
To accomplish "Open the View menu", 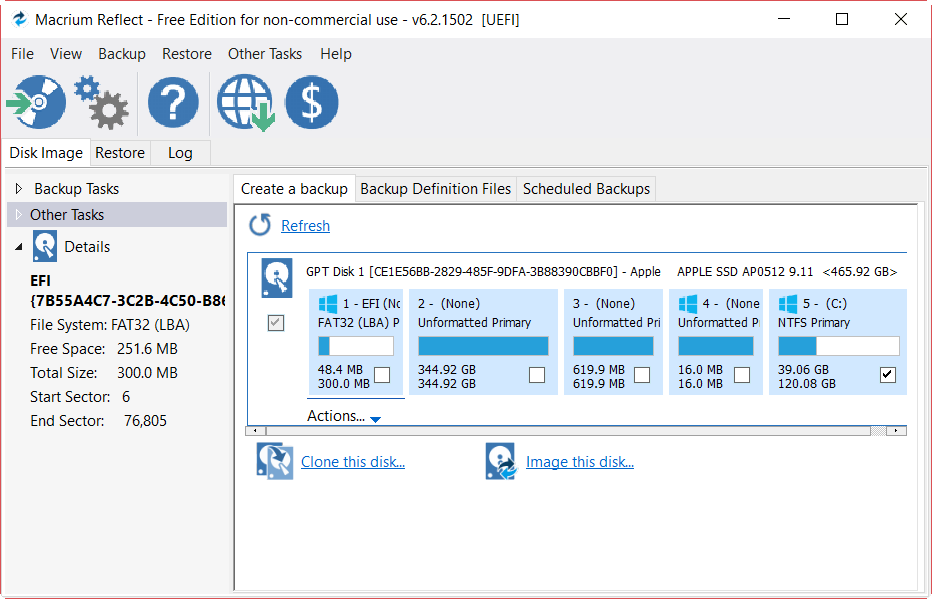I will 66,53.
